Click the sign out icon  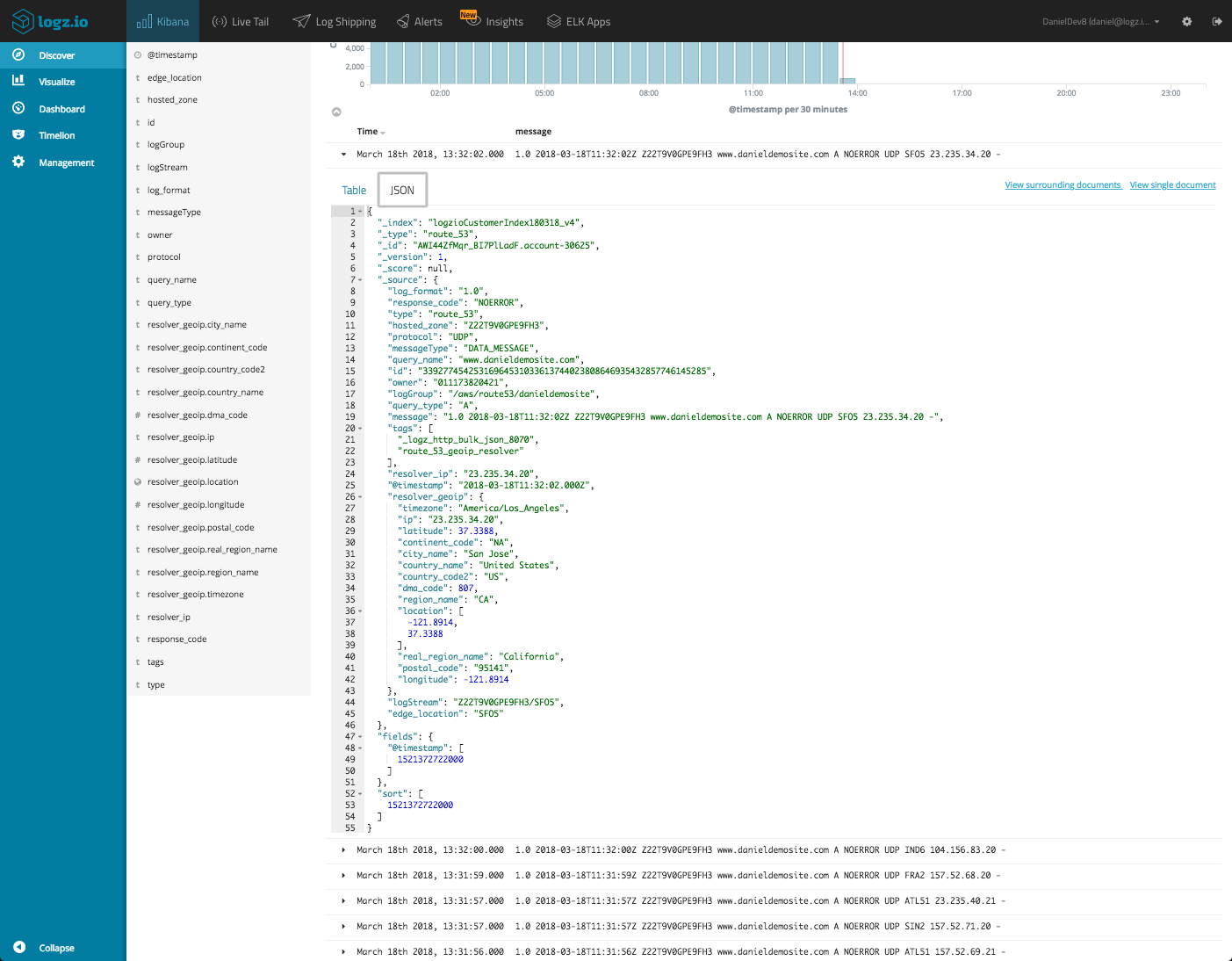click(1217, 21)
